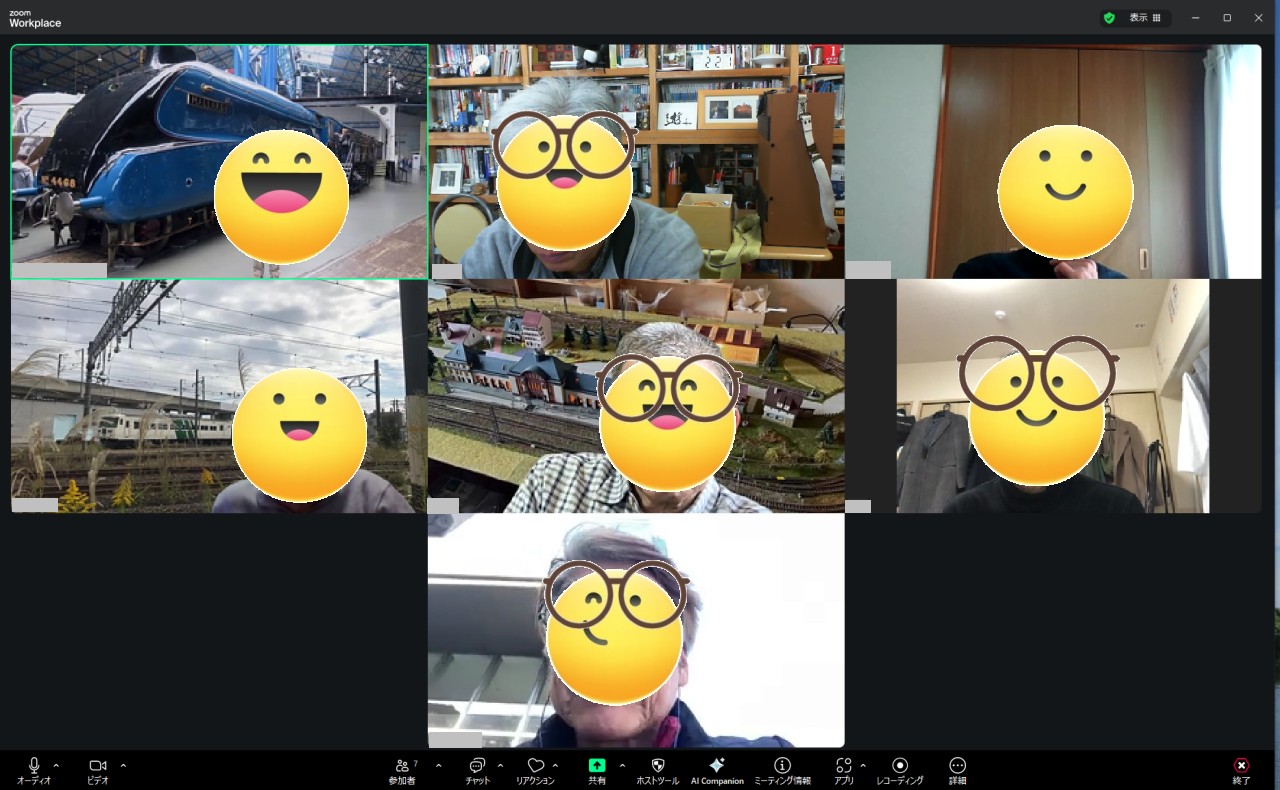Screen dimensions: 1280x790
Task: Expand the chevron next to 参加者
Action: [x=438, y=765]
